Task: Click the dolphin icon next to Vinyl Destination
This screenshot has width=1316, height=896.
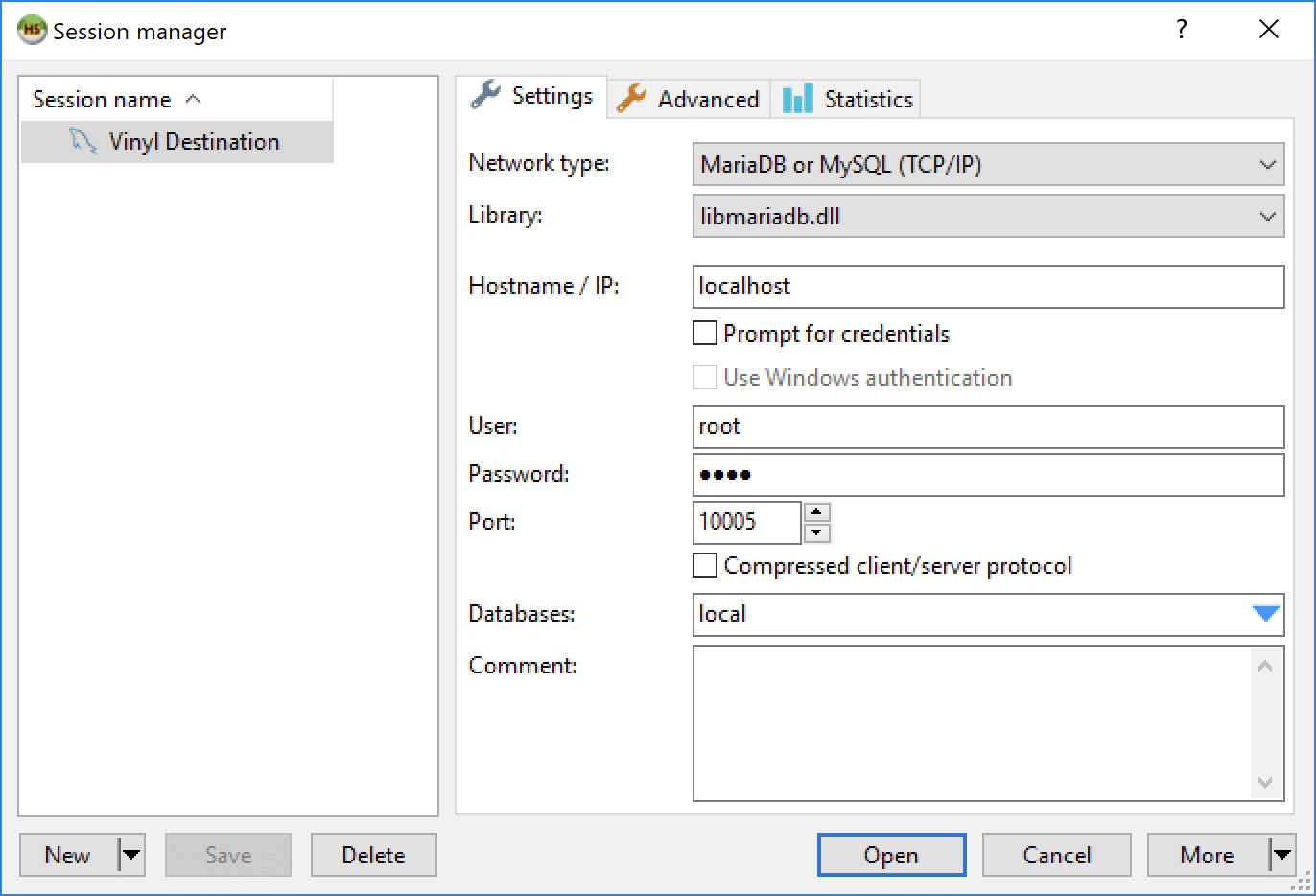Action: (x=82, y=141)
